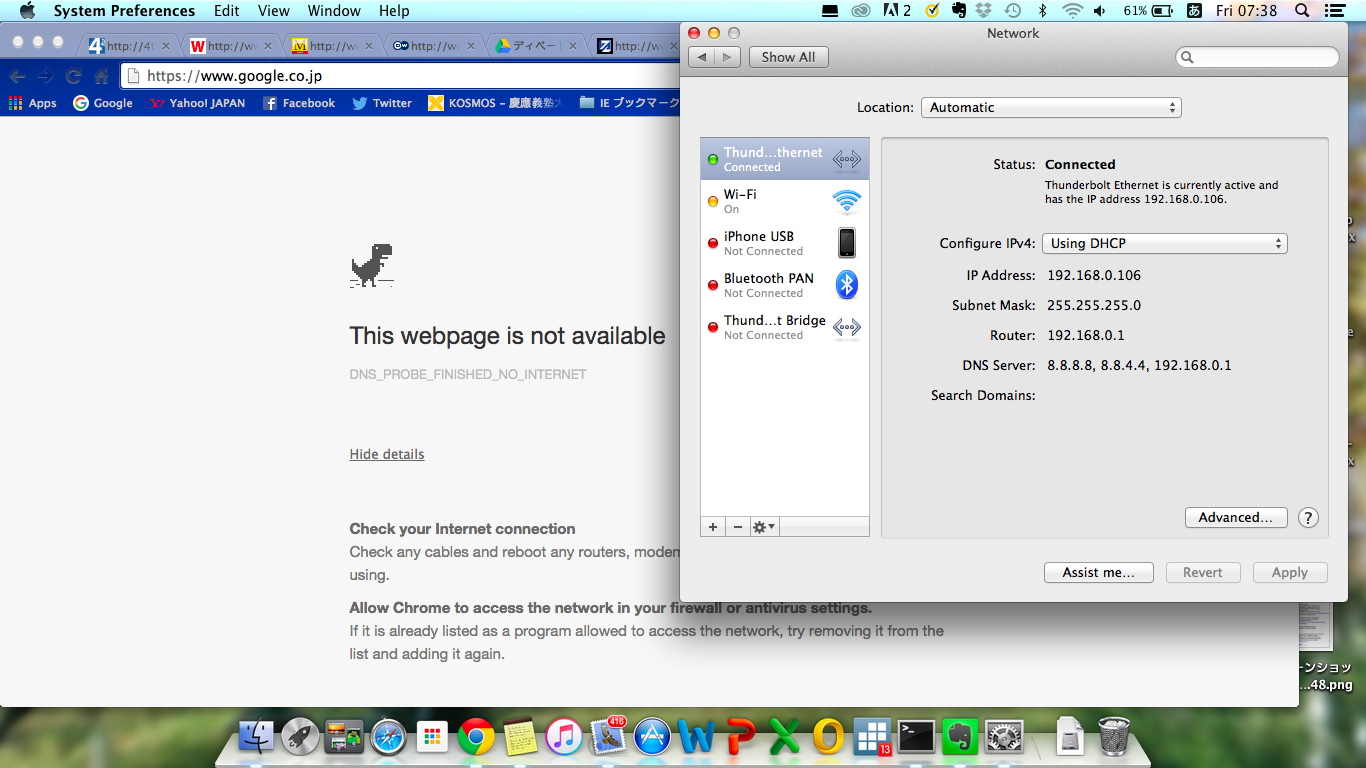Click the Chrome home icon
Screen dimensions: 1366x768
pos(101,76)
